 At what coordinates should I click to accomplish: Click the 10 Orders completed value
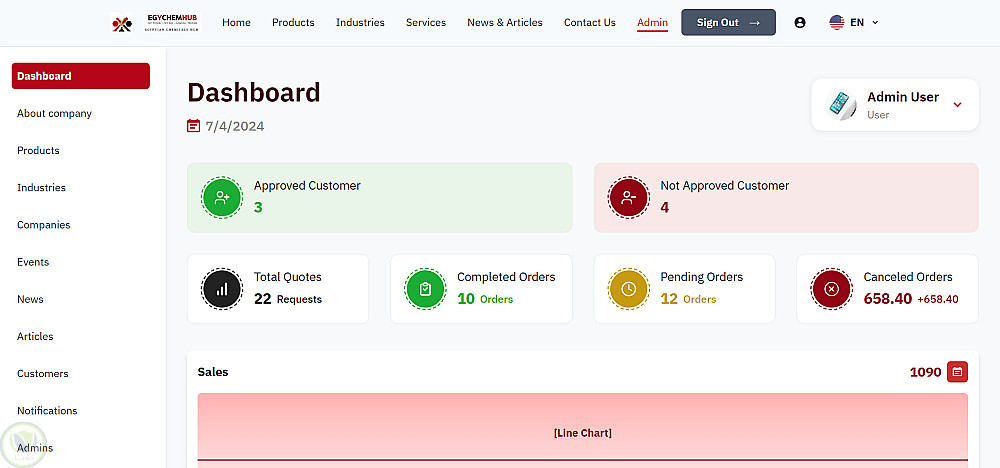click(x=485, y=298)
